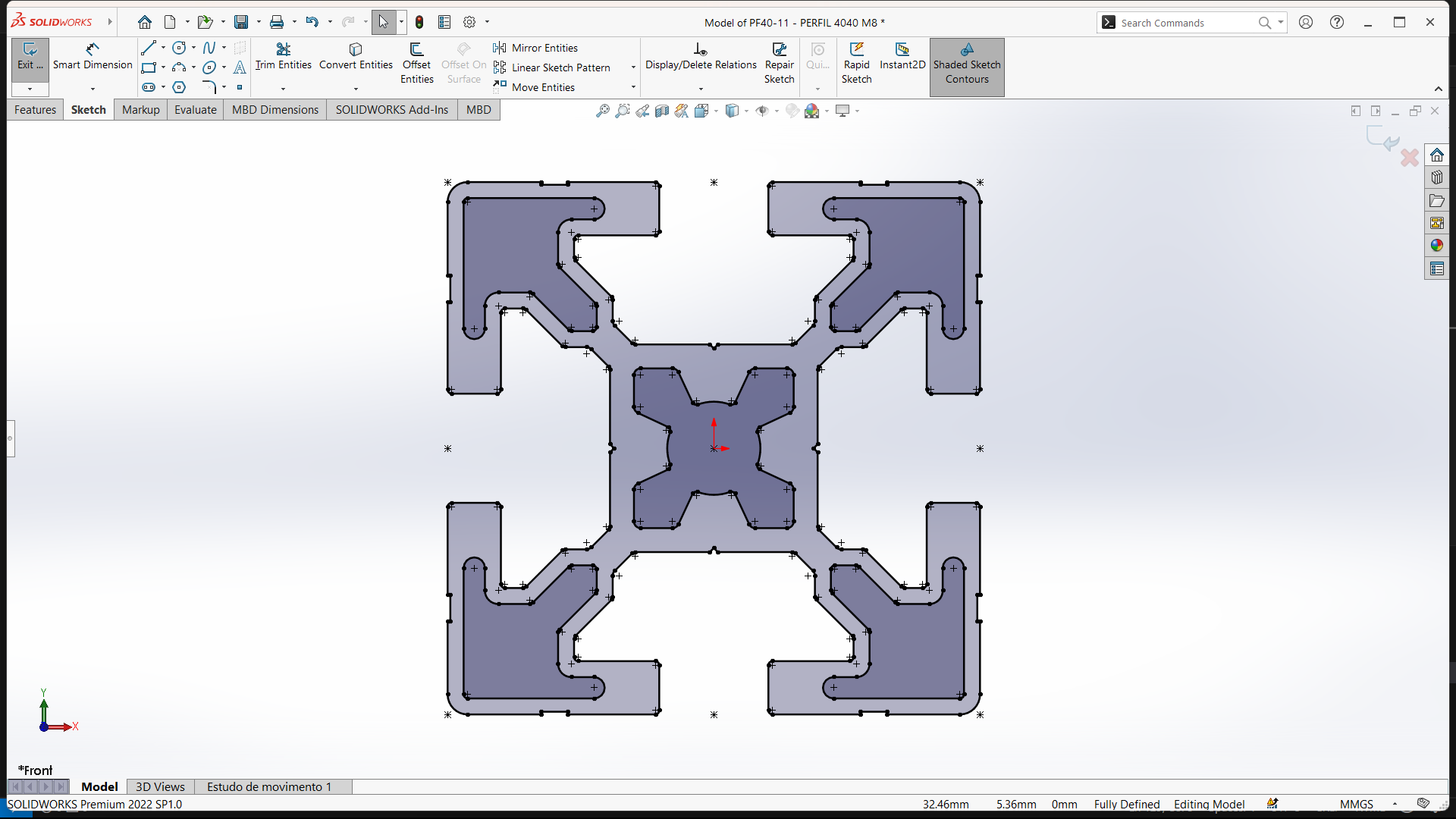Select the Straight Slot tool
This screenshot has width=1456, height=819.
tap(149, 87)
